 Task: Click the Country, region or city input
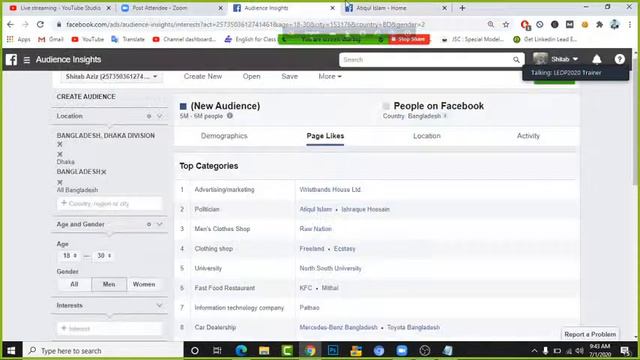coord(109,203)
